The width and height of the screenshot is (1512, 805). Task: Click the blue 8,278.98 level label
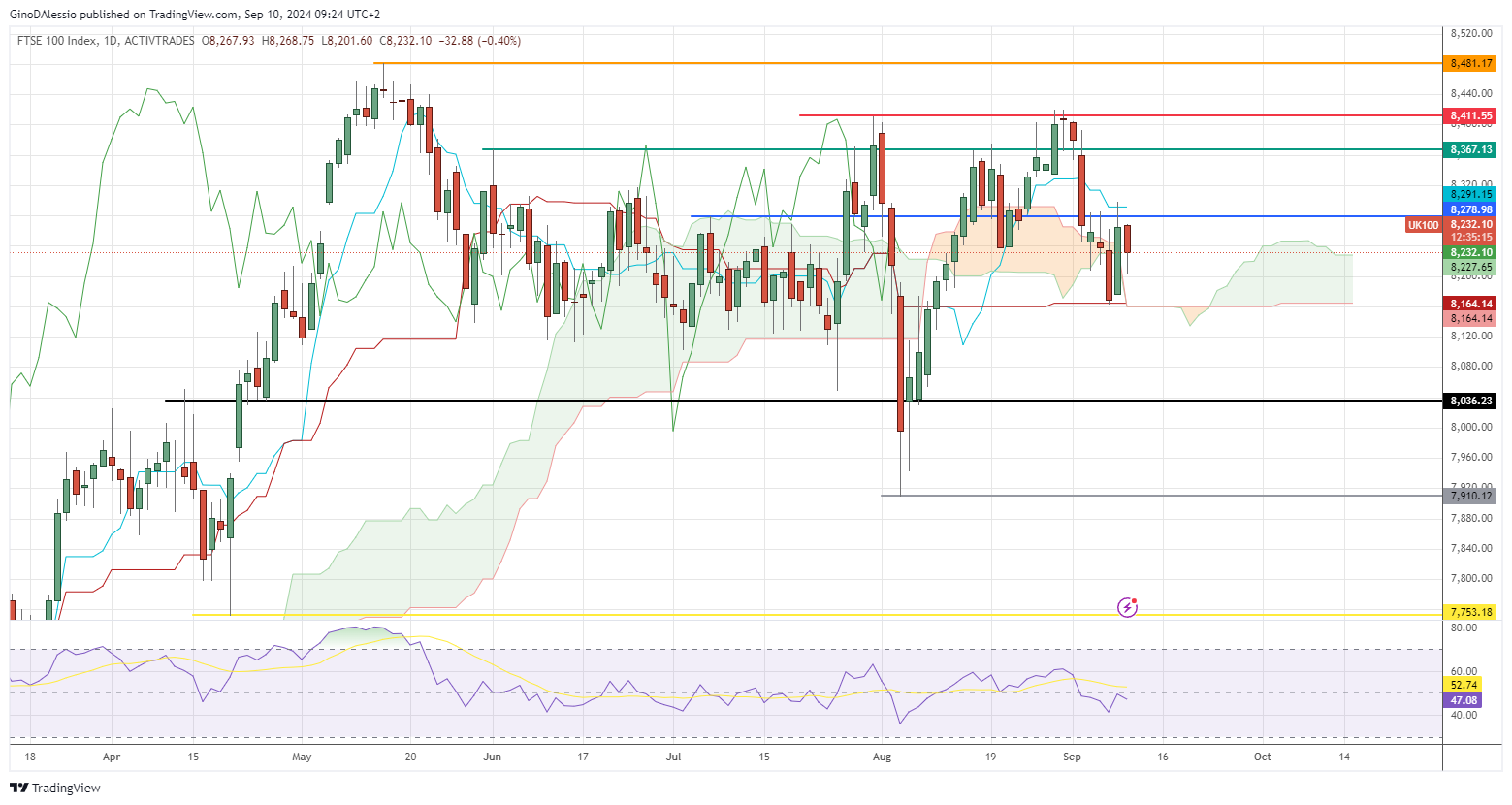pos(1470,209)
